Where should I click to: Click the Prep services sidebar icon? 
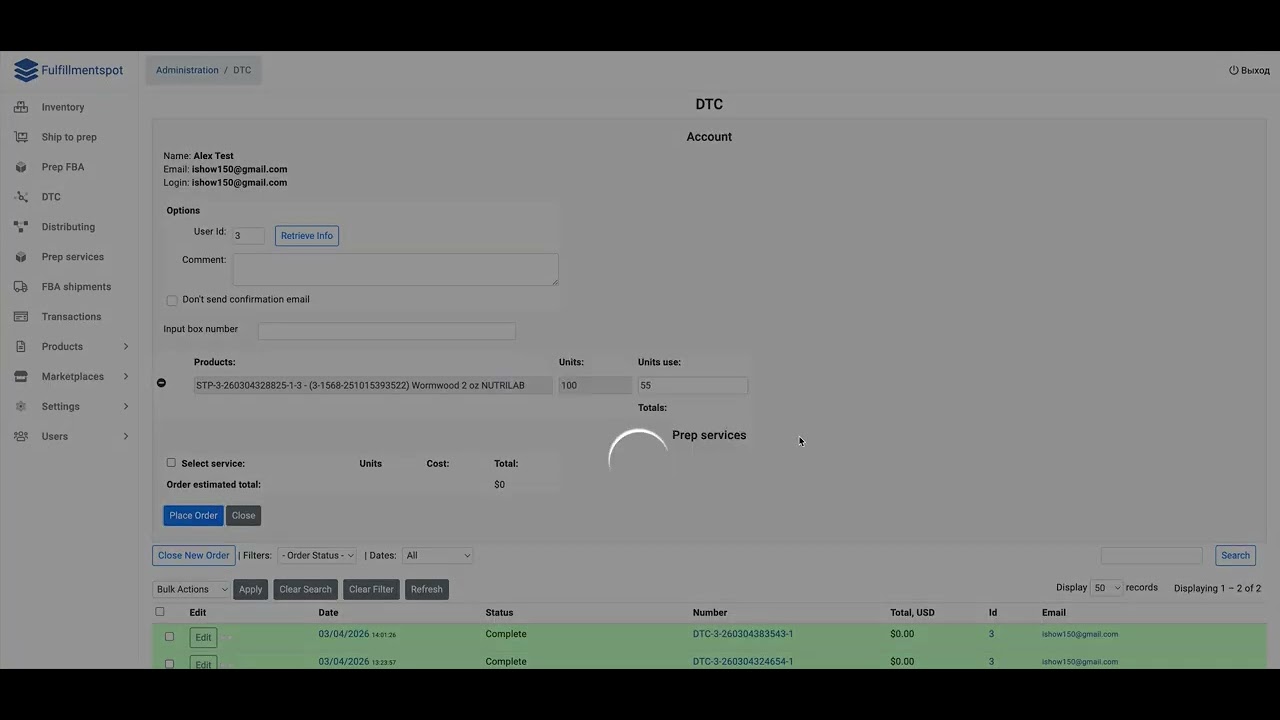(x=21, y=257)
